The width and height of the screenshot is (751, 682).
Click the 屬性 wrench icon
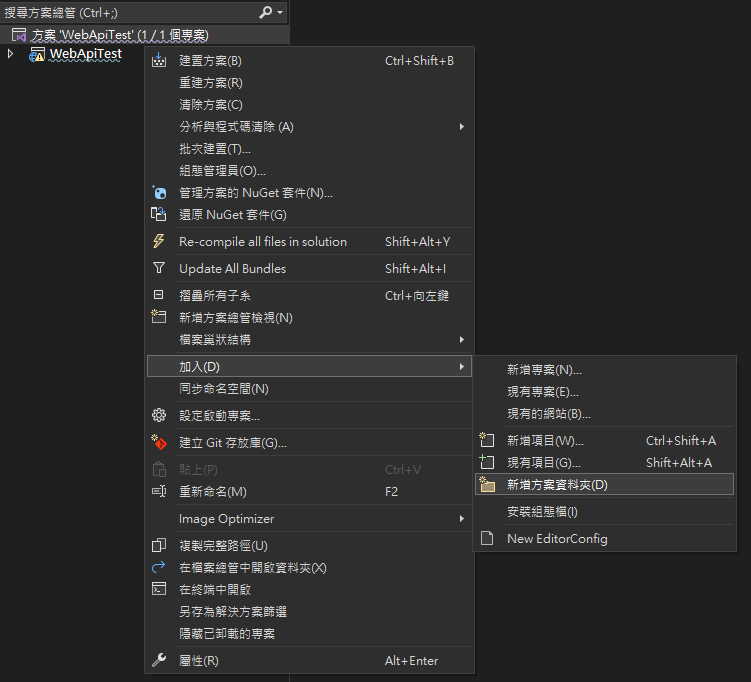pos(159,660)
